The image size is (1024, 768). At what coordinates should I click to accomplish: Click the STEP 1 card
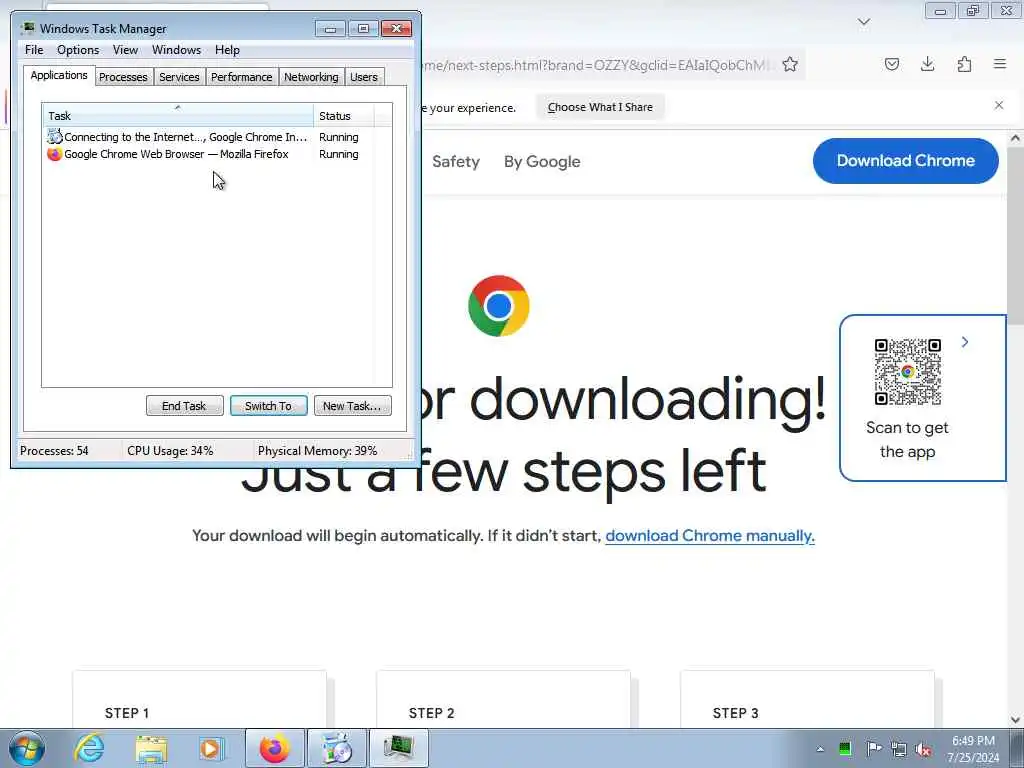click(199, 699)
